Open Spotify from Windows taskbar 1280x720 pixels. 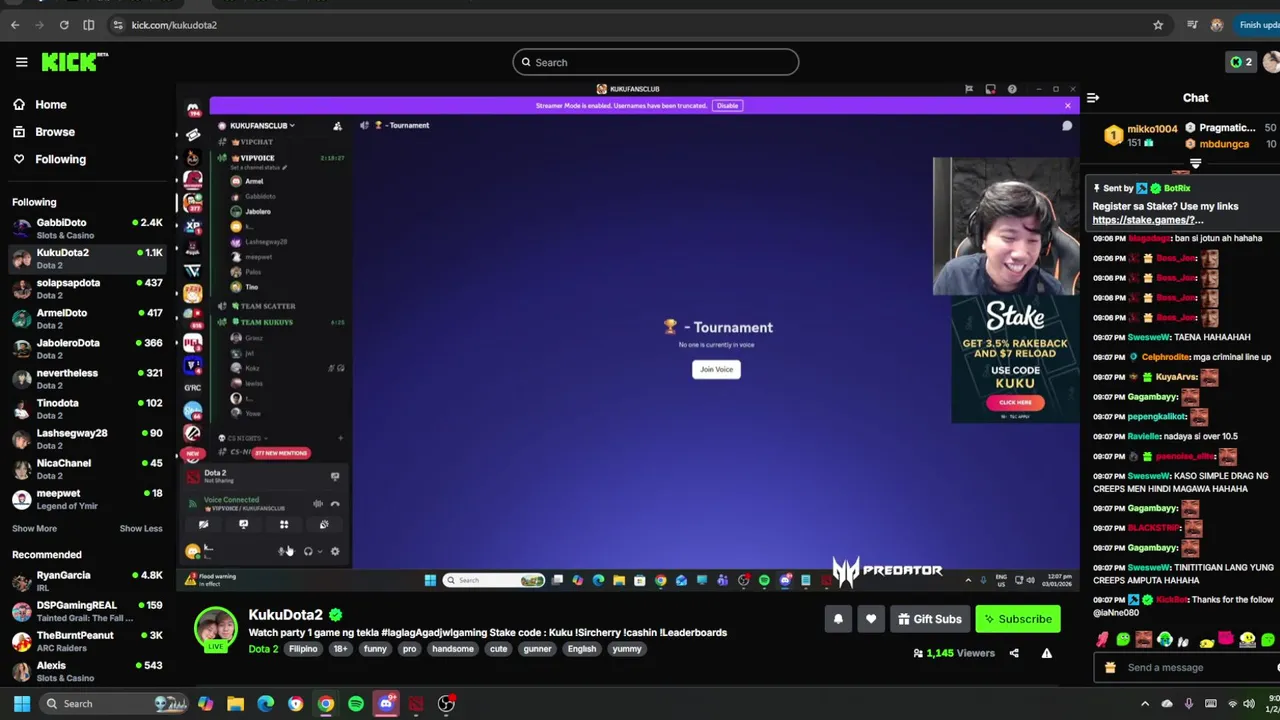point(356,704)
